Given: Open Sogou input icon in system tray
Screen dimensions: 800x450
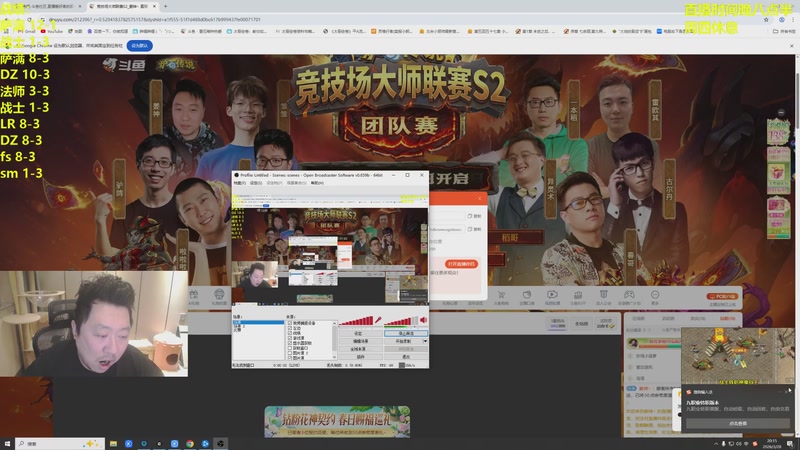Looking at the screenshot, I should (755, 444).
